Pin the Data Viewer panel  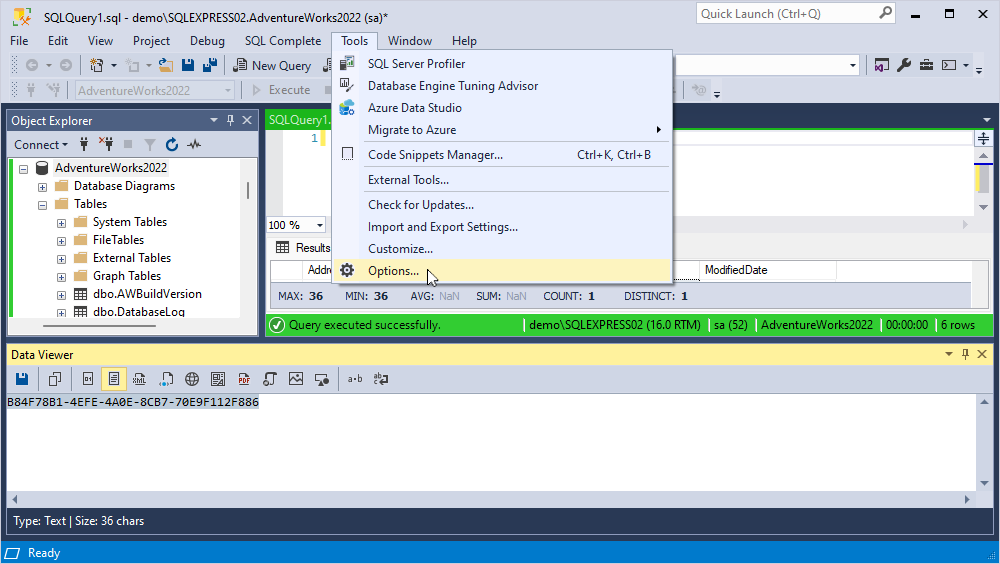click(965, 354)
